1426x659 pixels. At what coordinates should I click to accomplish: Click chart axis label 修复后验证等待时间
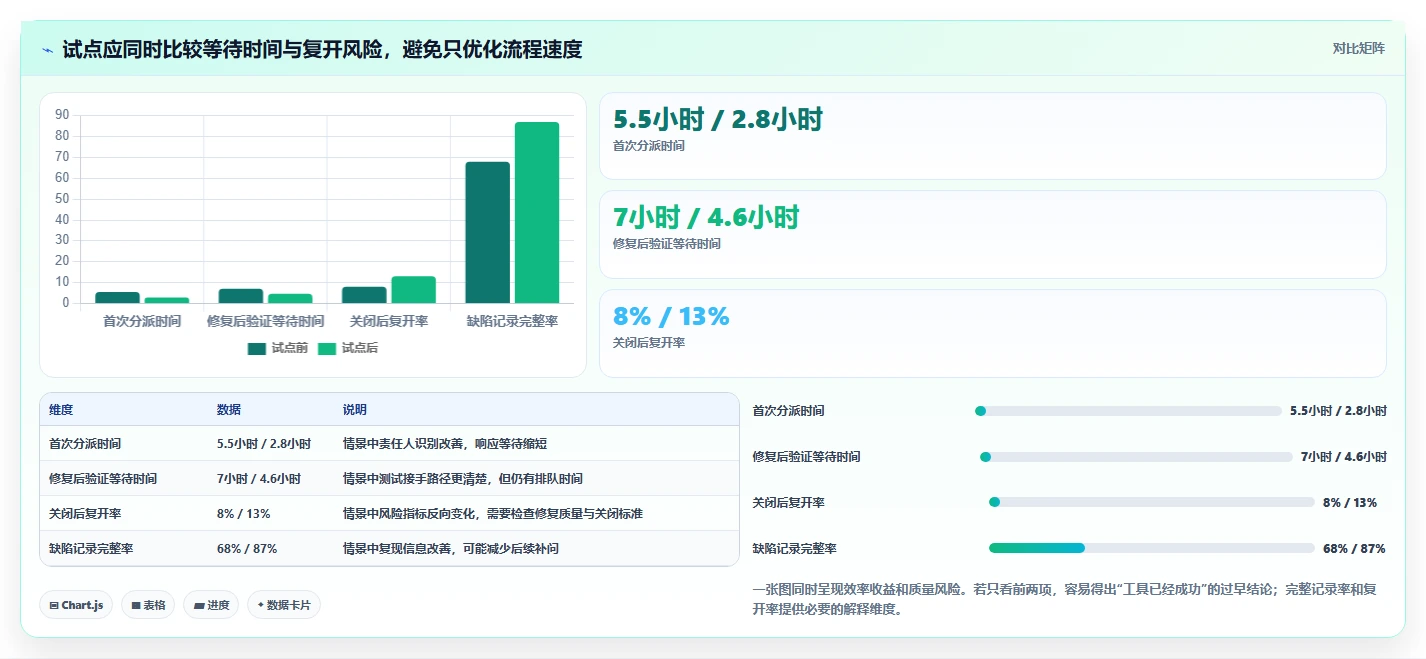click(x=265, y=321)
